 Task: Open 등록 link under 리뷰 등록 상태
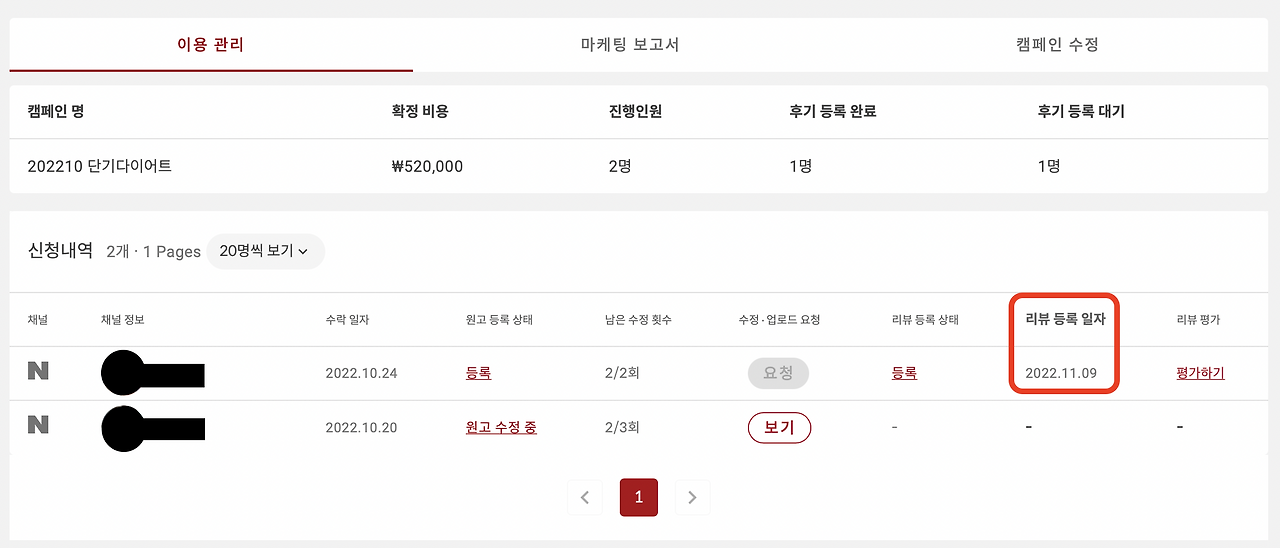tap(904, 373)
